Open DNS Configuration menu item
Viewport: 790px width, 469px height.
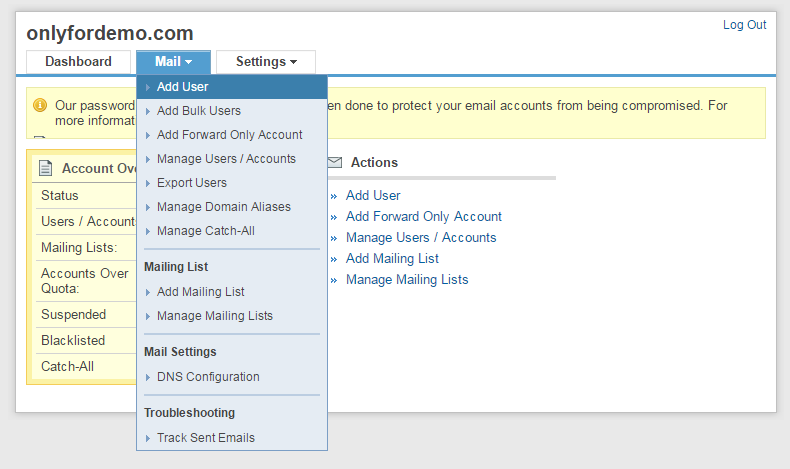coord(208,377)
